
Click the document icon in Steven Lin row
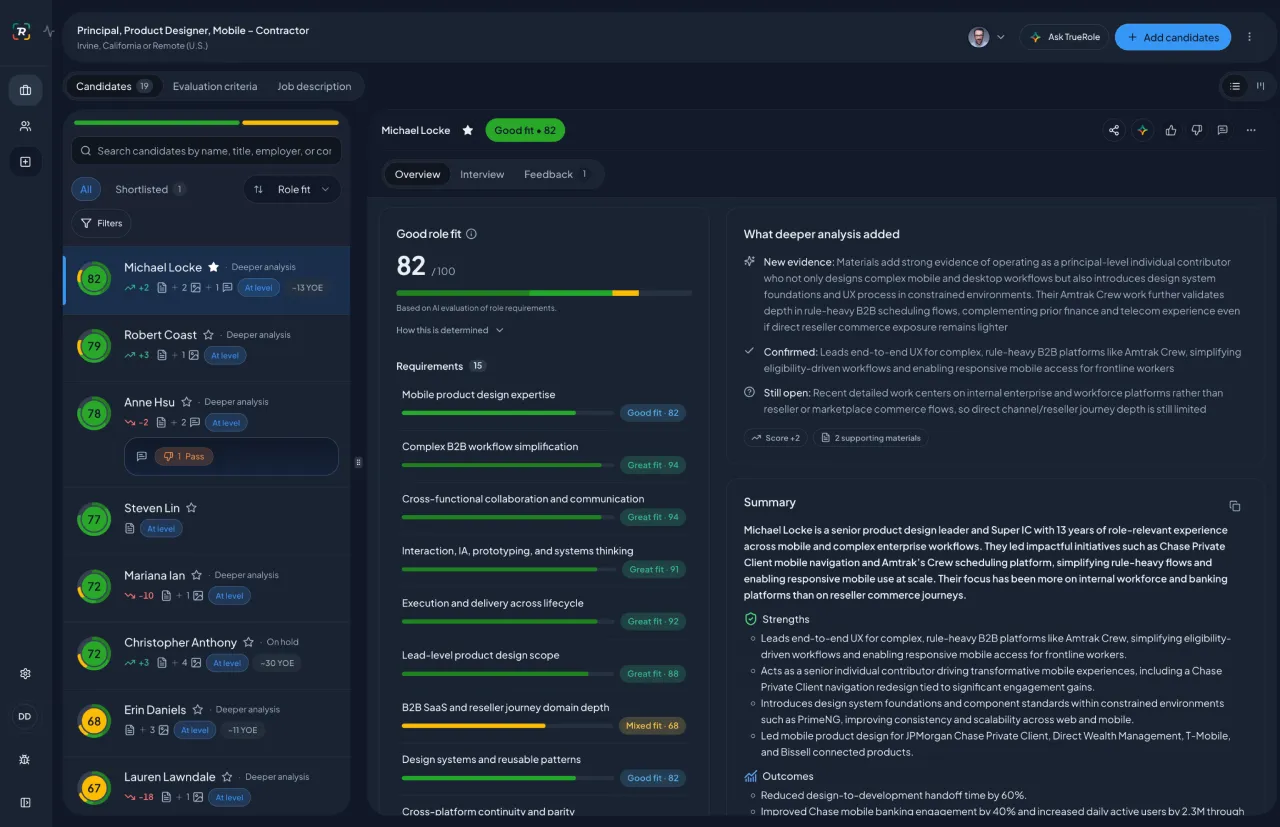coord(130,528)
